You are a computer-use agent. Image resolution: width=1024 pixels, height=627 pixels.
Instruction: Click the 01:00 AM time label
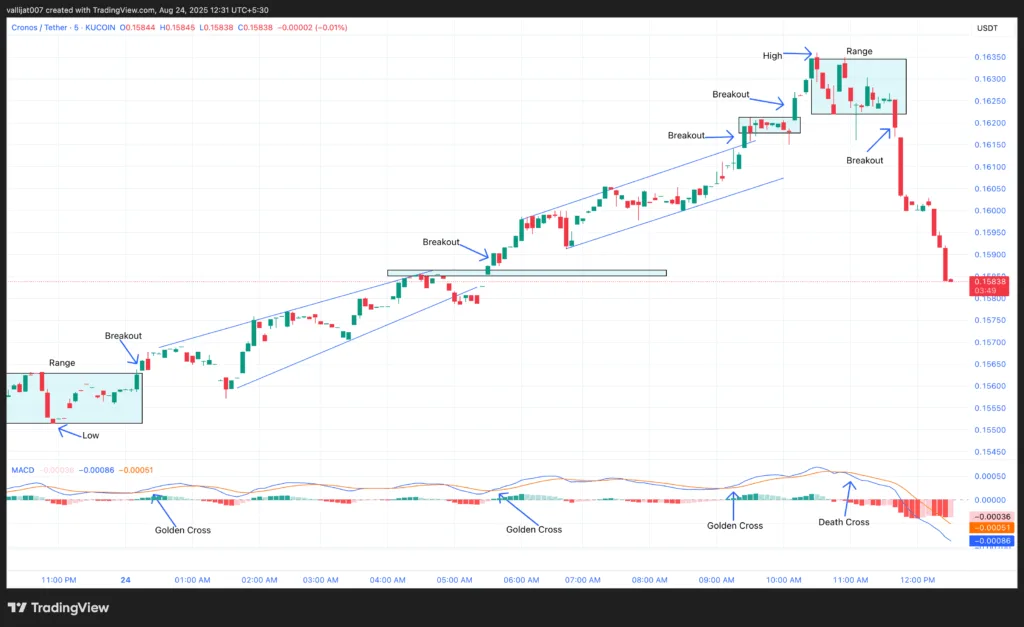[192, 579]
